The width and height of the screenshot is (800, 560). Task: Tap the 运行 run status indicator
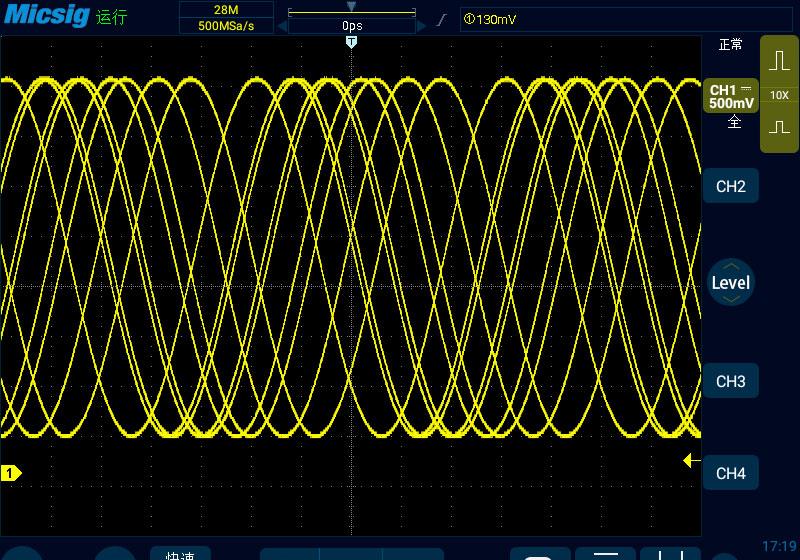pyautogui.click(x=112, y=17)
